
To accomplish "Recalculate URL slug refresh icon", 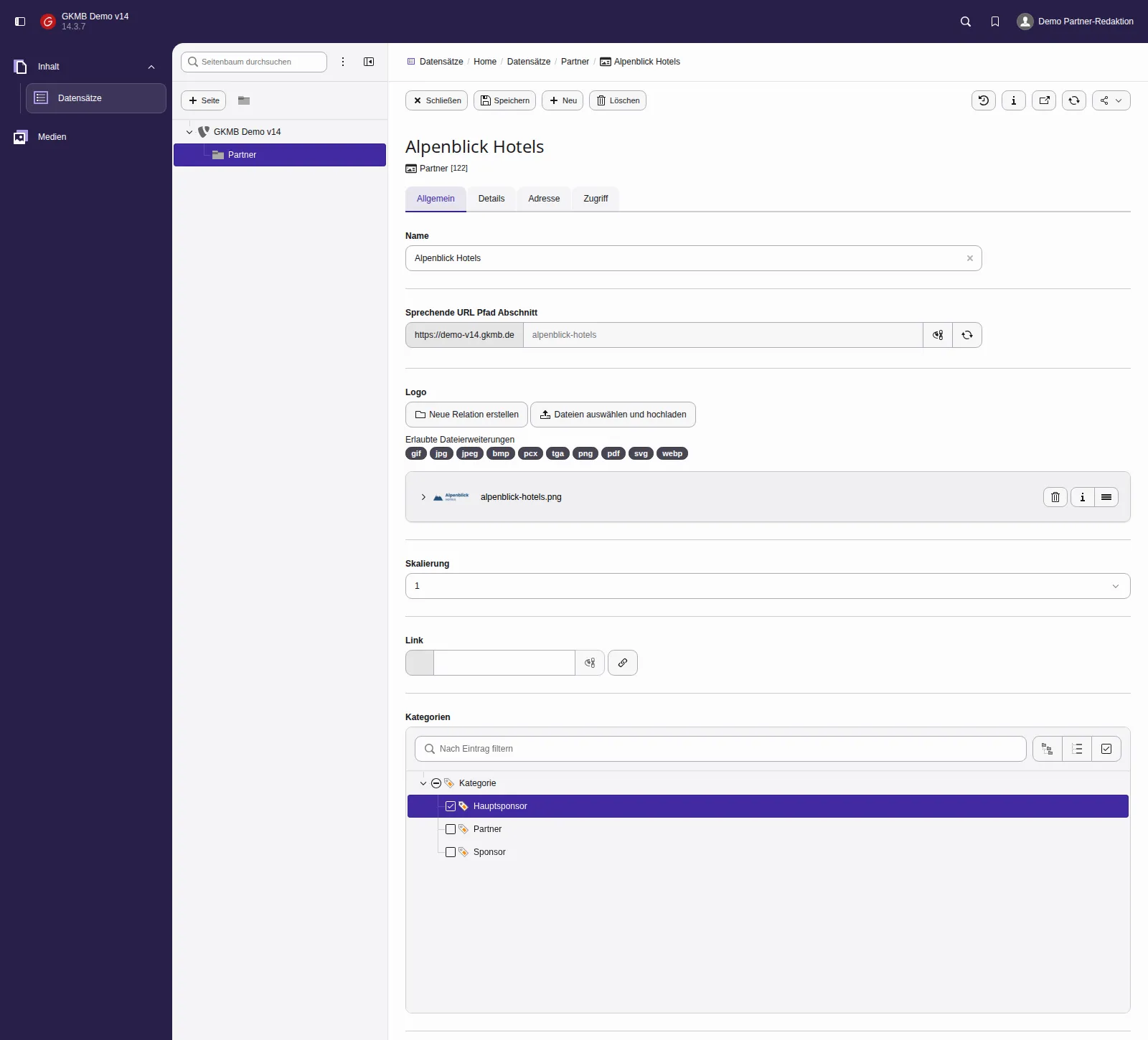I will (967, 335).
